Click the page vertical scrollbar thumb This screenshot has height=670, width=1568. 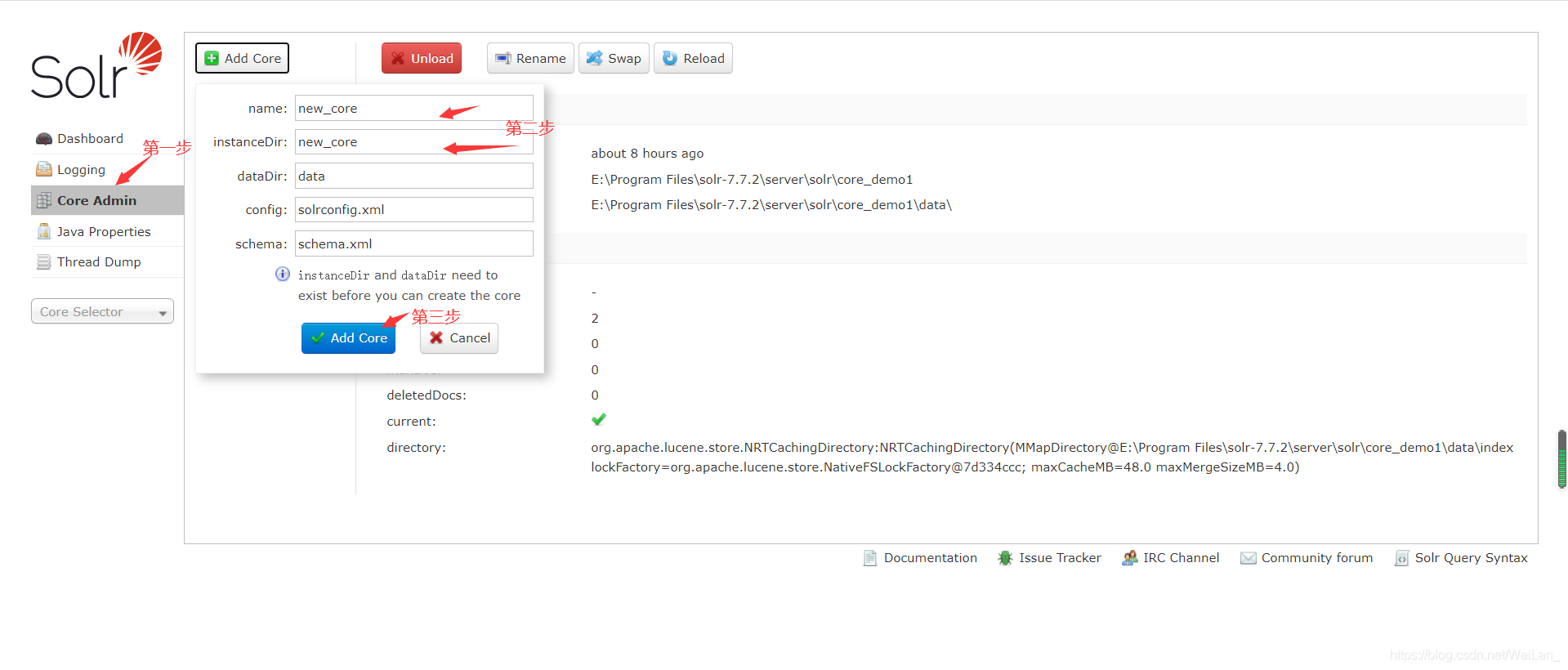1562,459
